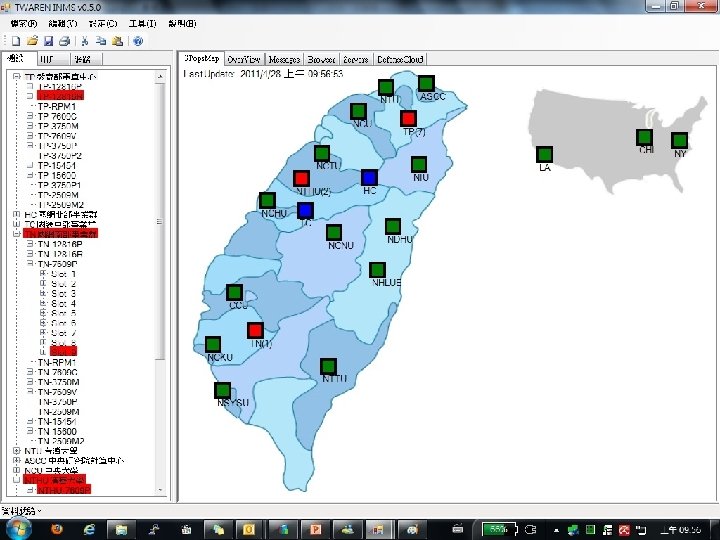
Task: Switch to the Messages tab
Action: pyautogui.click(x=284, y=59)
